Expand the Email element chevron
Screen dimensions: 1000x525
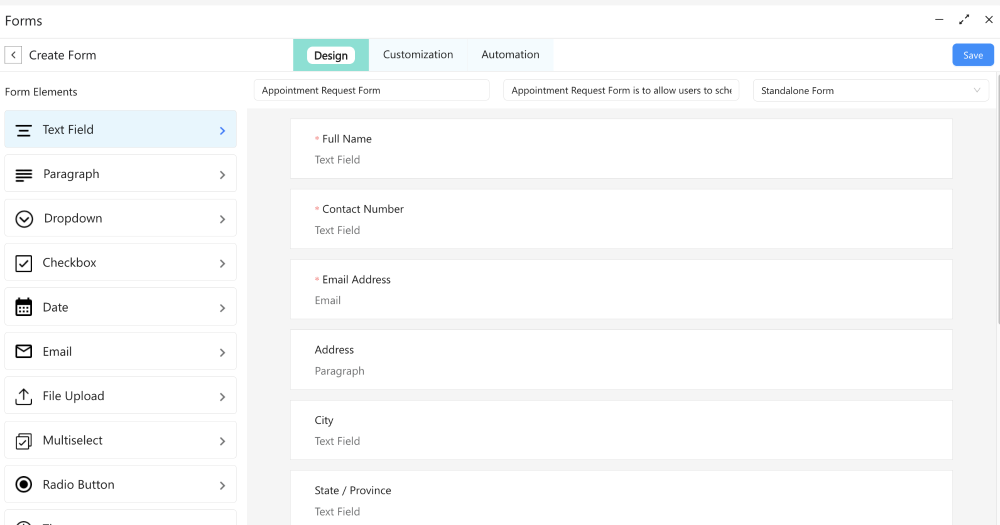[x=223, y=352]
